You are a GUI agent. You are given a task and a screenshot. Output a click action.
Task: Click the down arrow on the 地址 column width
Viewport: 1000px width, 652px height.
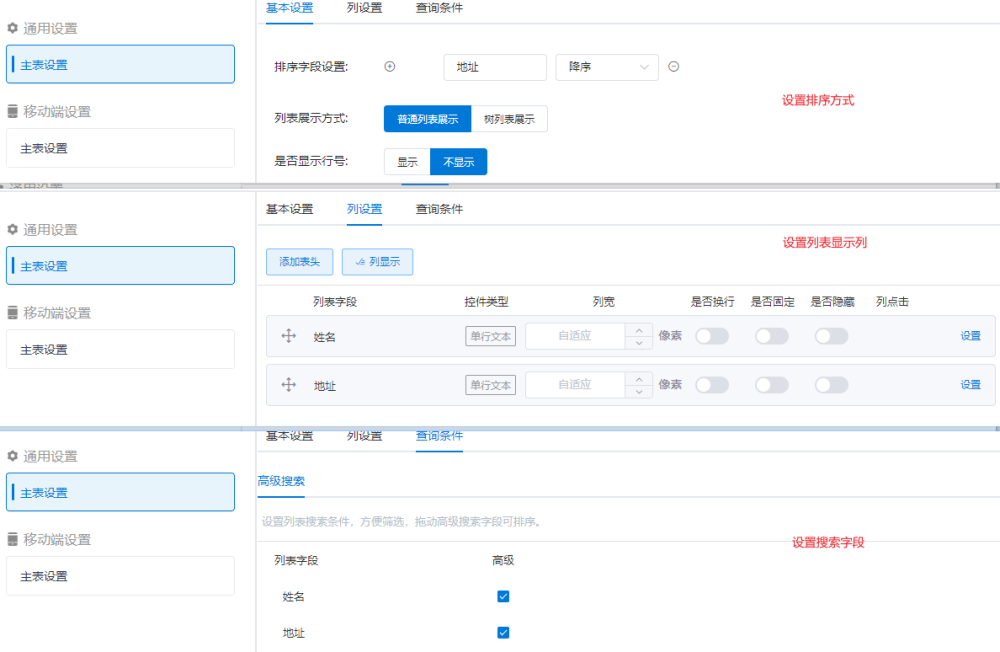tap(639, 392)
